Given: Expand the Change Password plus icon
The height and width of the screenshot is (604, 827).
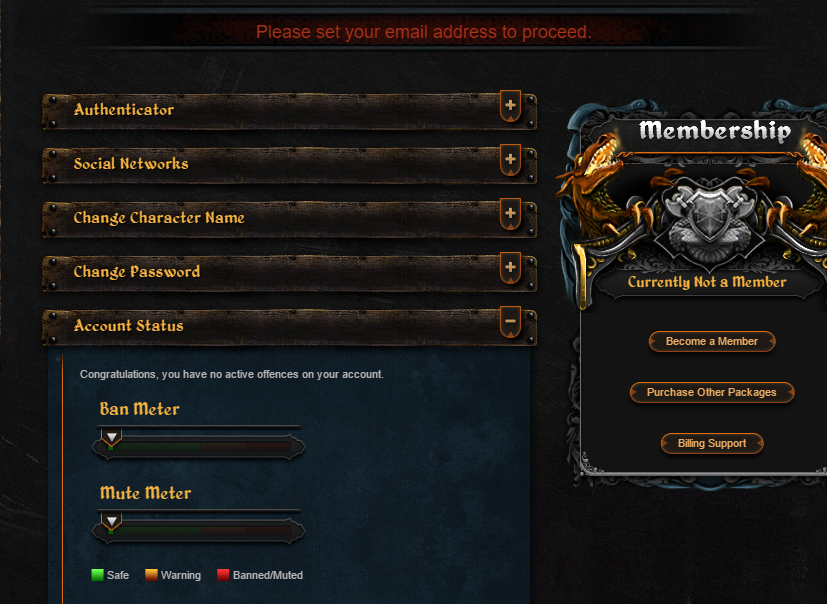Looking at the screenshot, I should click(x=510, y=267).
